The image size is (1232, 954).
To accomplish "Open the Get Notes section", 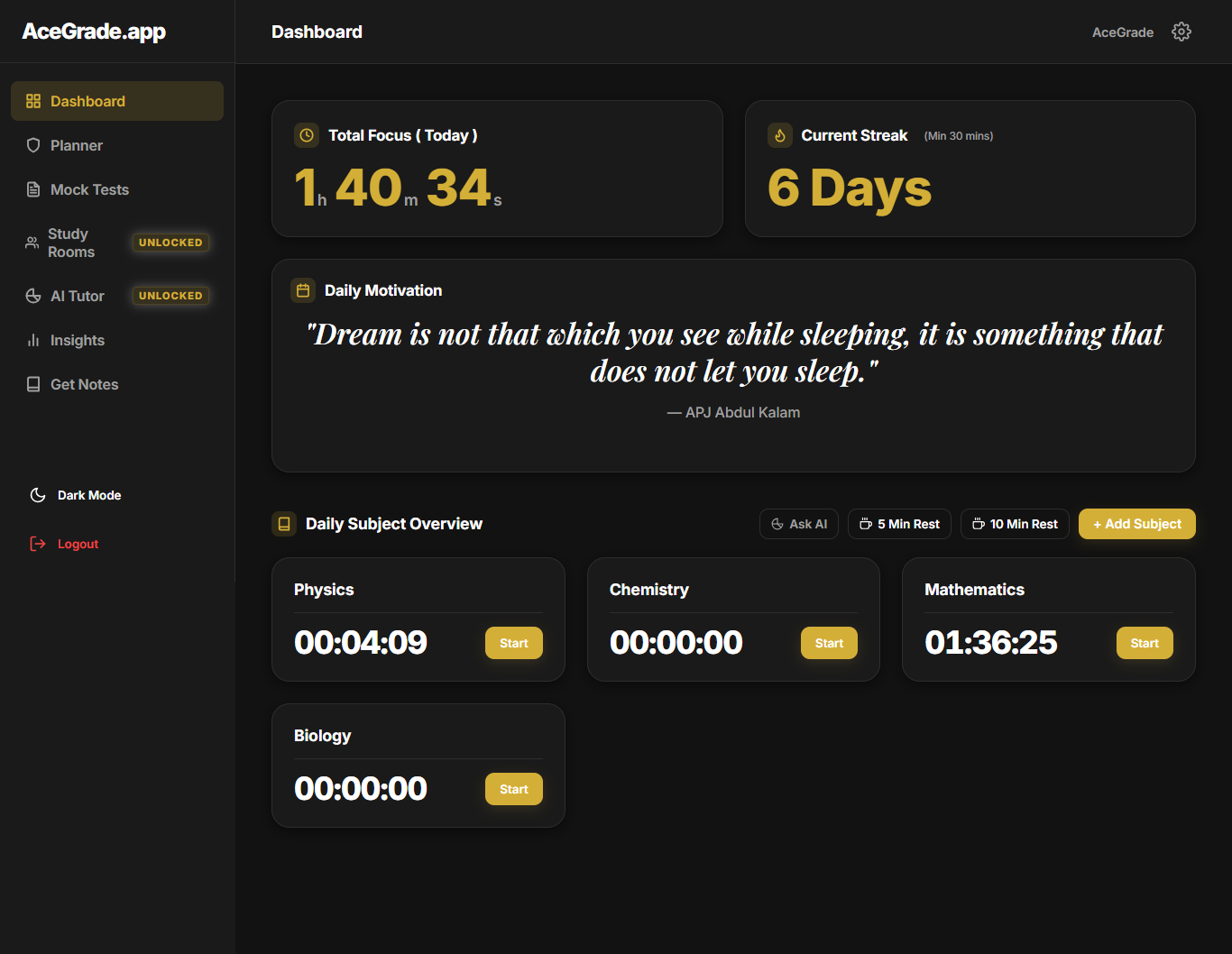I will [x=117, y=384].
